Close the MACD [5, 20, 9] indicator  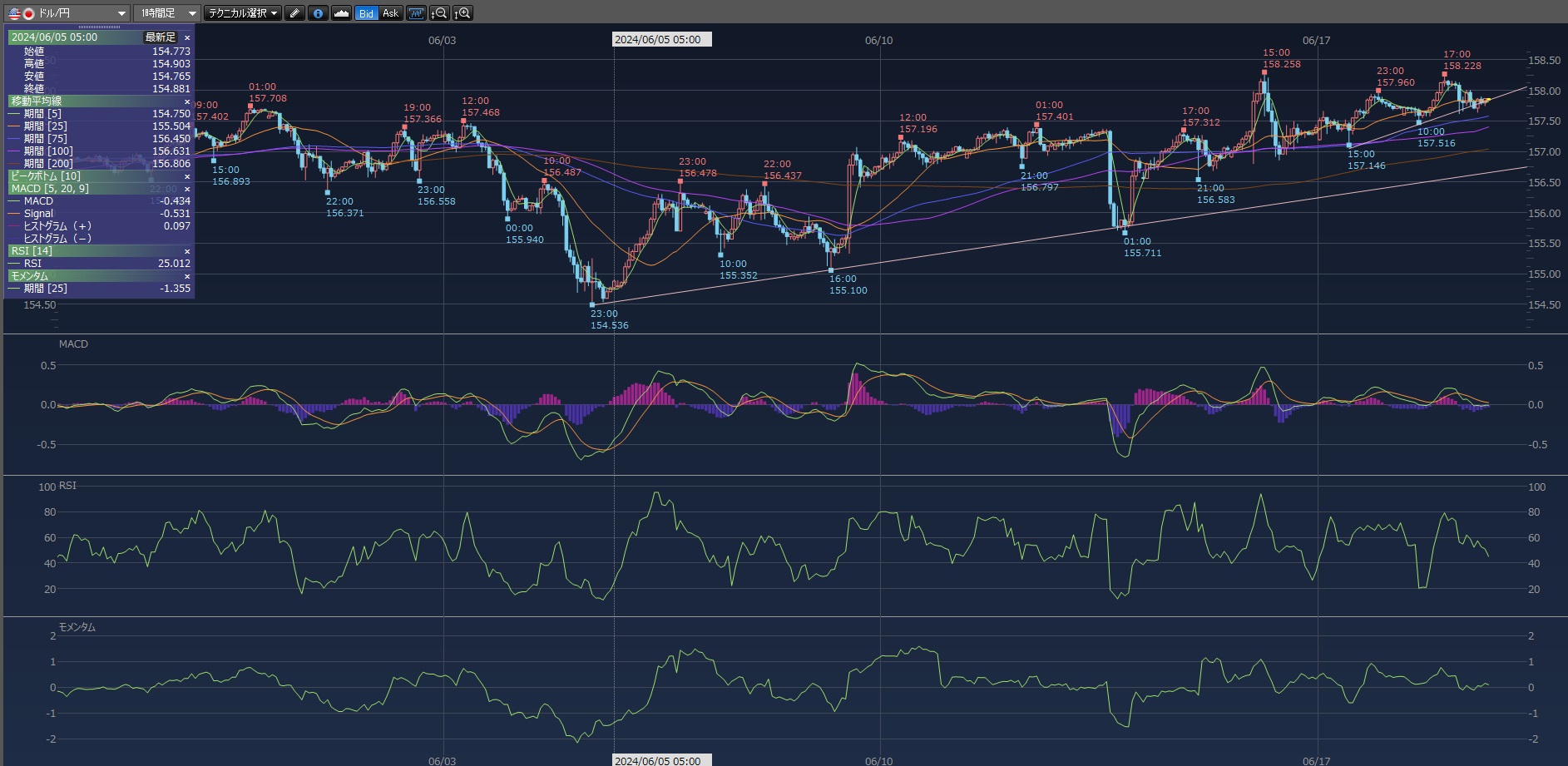click(186, 189)
